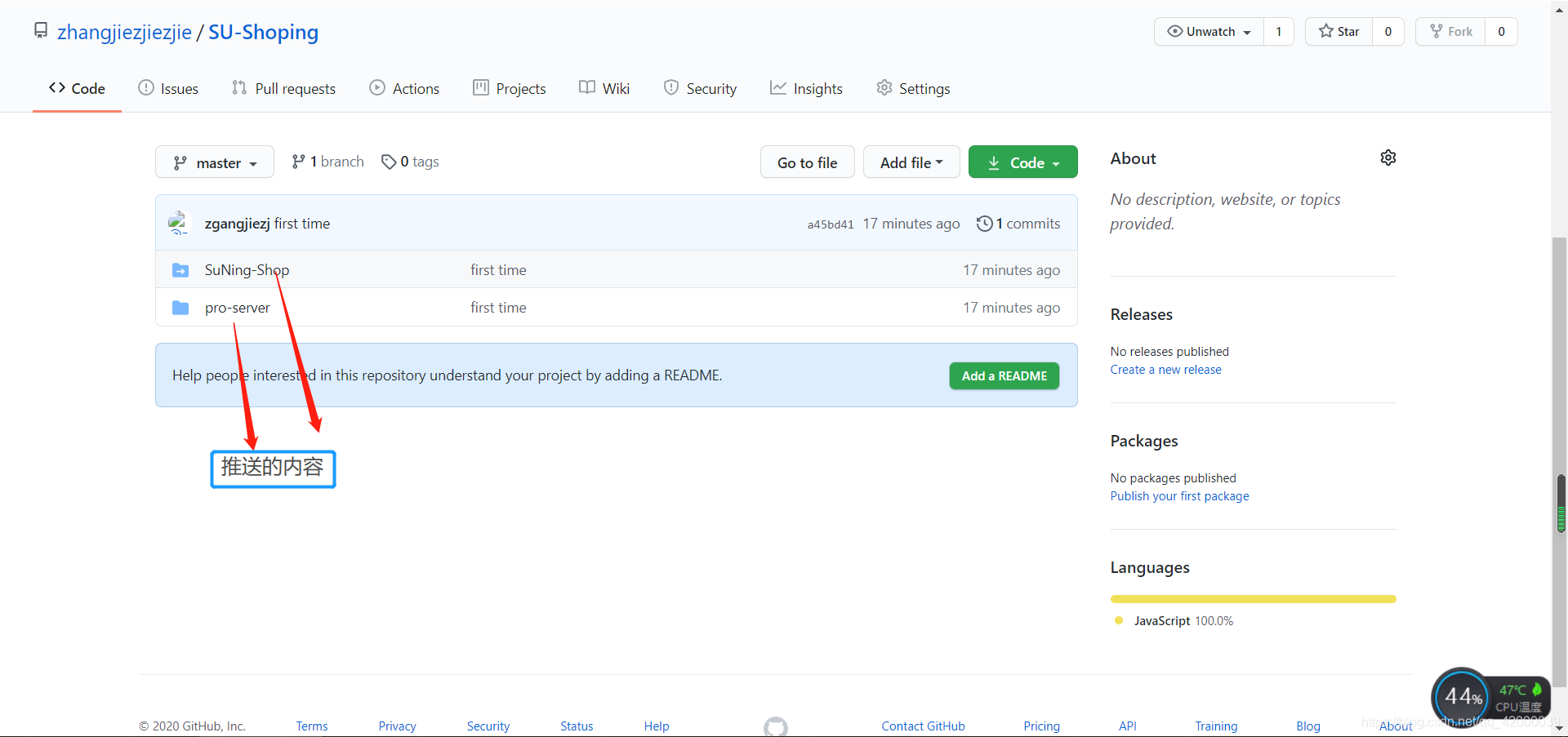
Task: Open the footer Security link
Action: pos(488,726)
